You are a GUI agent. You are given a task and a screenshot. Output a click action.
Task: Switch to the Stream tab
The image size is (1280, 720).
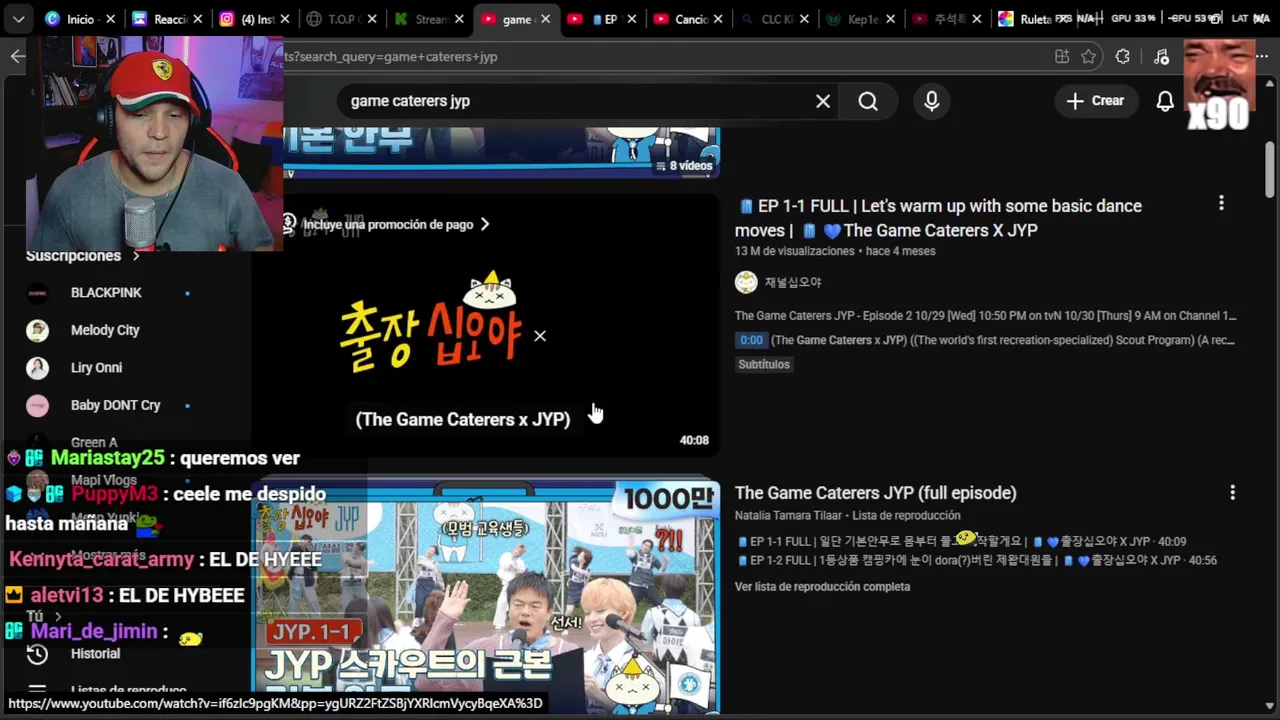(427, 19)
